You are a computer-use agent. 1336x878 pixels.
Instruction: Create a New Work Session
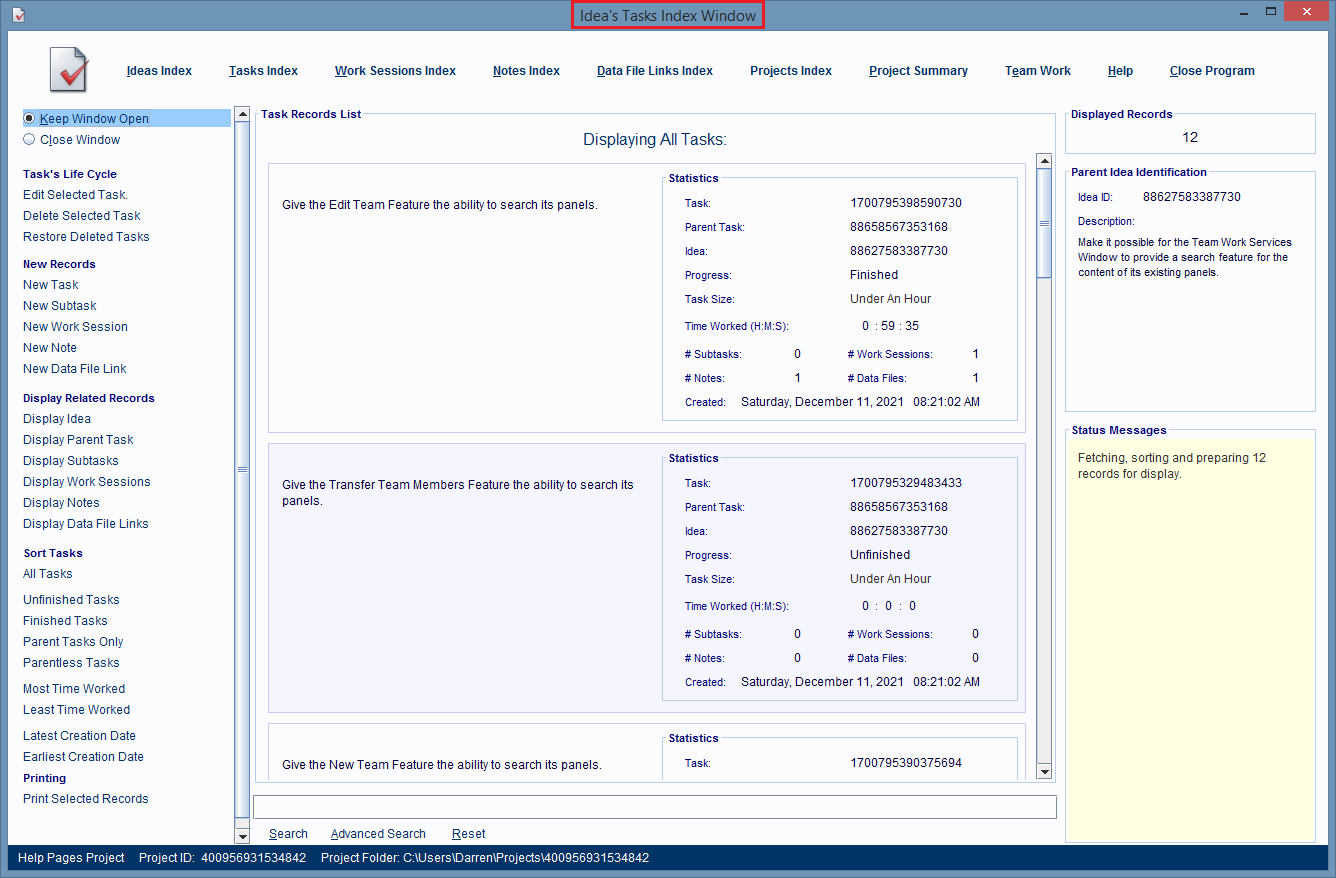(x=75, y=327)
